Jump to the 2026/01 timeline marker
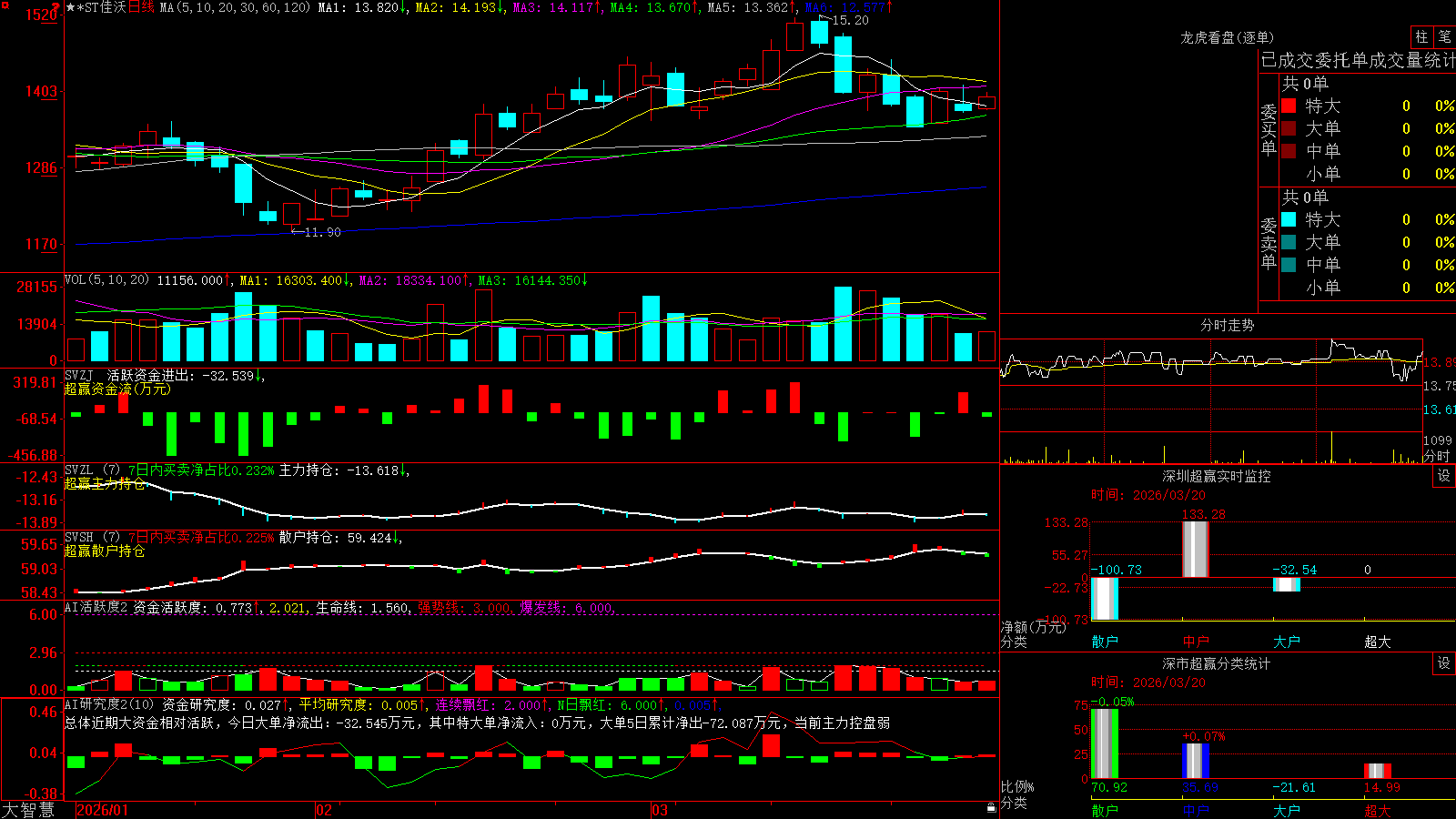Image resolution: width=1456 pixels, height=819 pixels. tap(102, 810)
